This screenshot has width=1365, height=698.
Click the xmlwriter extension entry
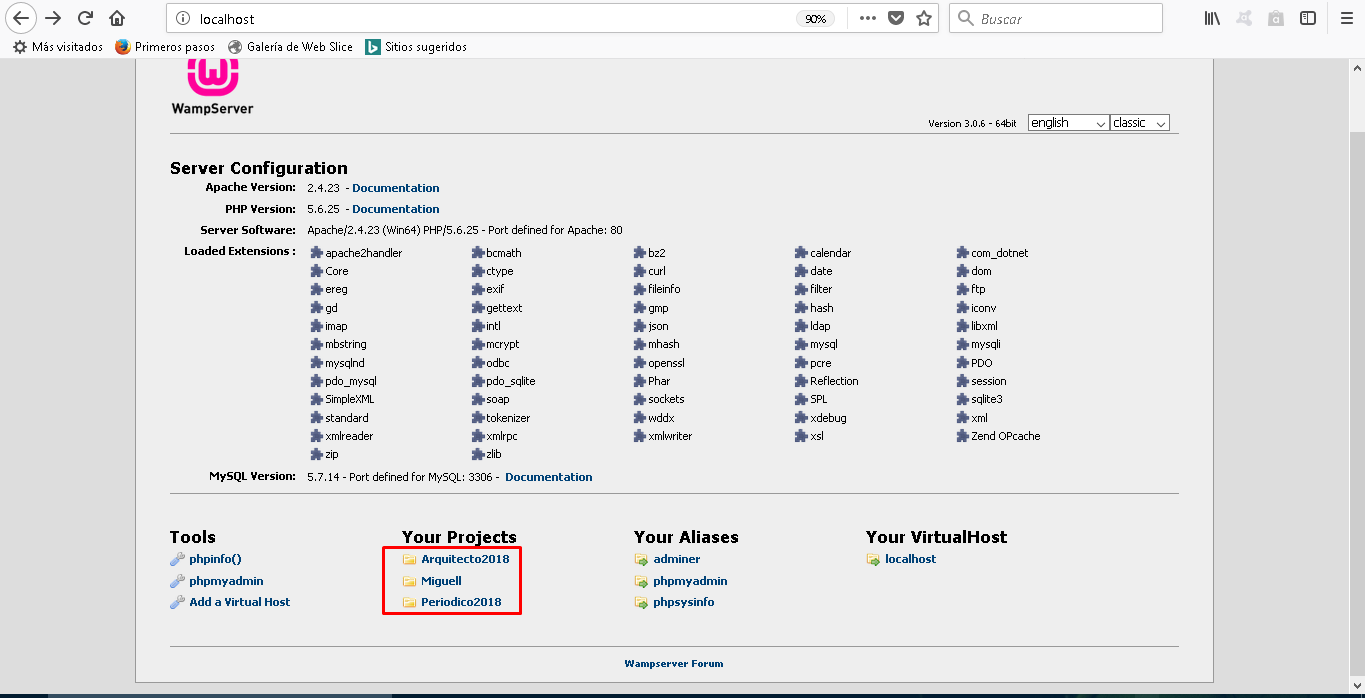(x=663, y=436)
